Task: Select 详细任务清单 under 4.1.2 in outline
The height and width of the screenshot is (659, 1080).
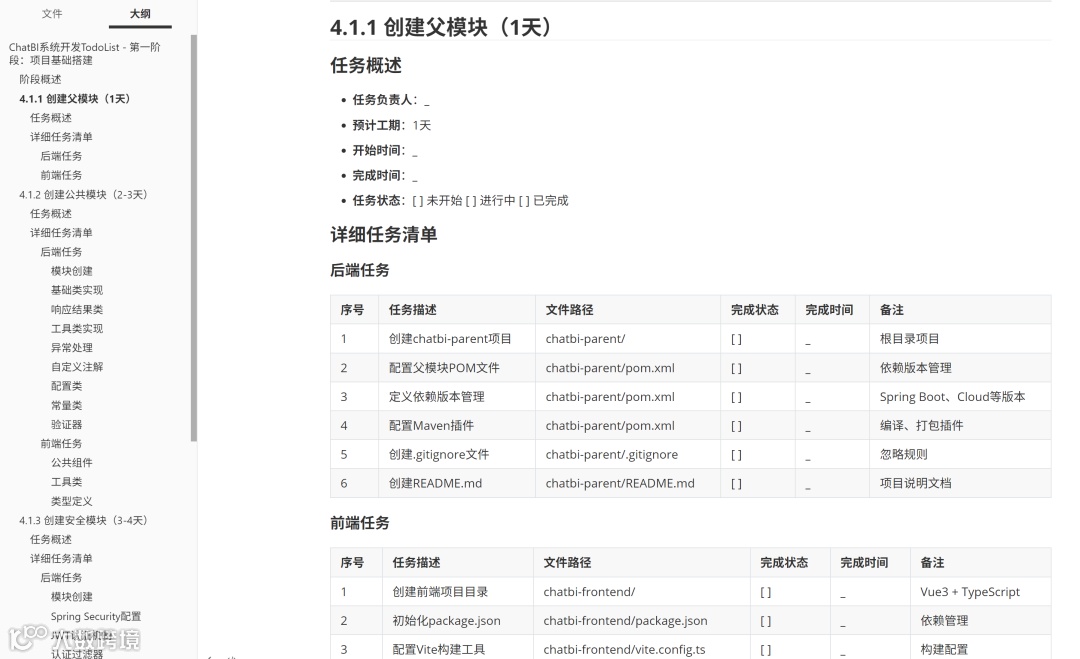Action: click(x=61, y=233)
